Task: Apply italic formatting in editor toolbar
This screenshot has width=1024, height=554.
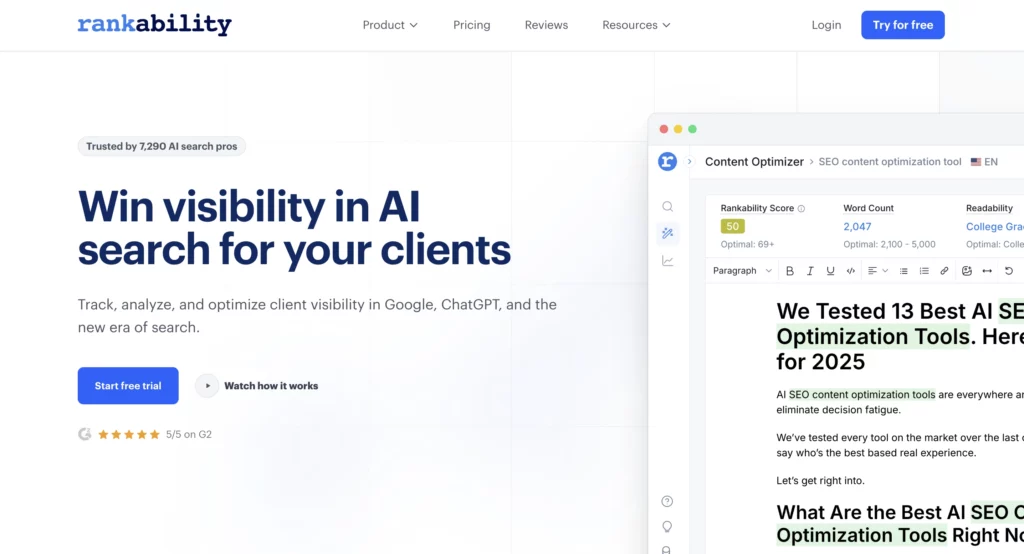Action: (810, 271)
